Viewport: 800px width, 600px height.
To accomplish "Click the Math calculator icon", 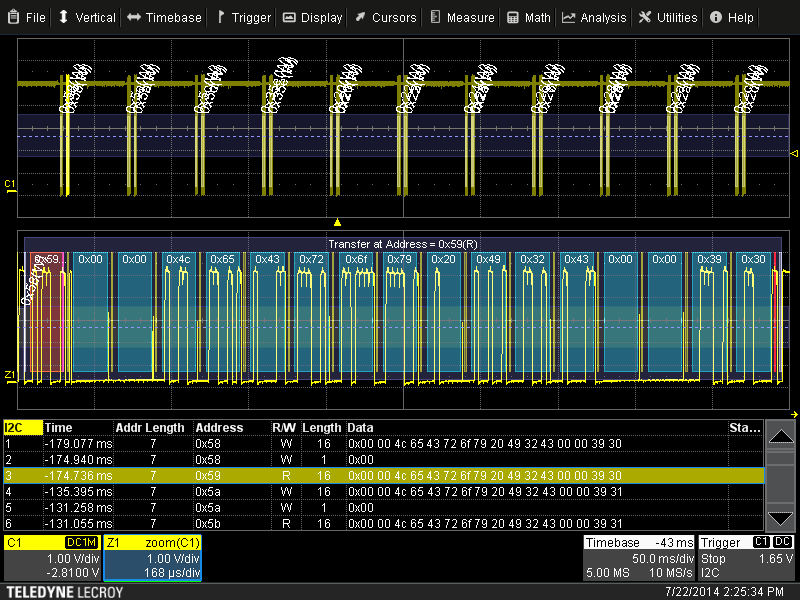I will click(x=513, y=17).
